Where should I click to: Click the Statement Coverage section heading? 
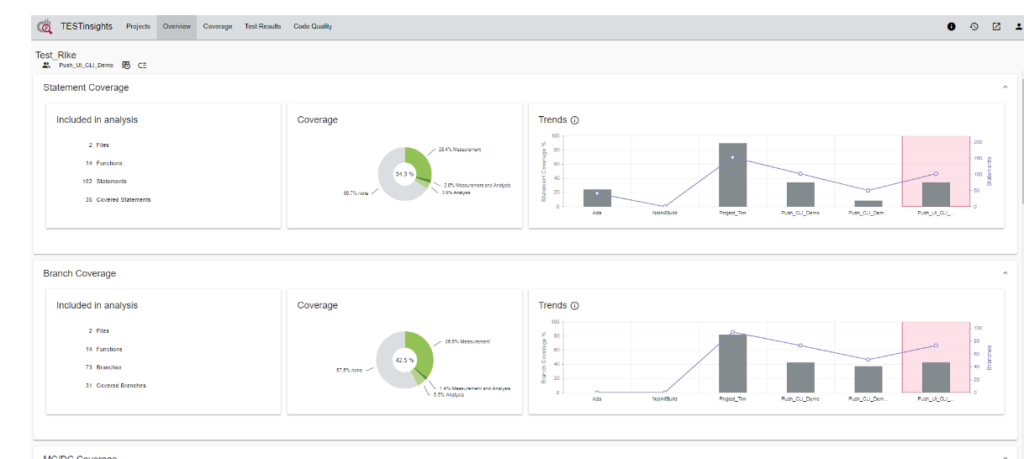click(x=86, y=87)
